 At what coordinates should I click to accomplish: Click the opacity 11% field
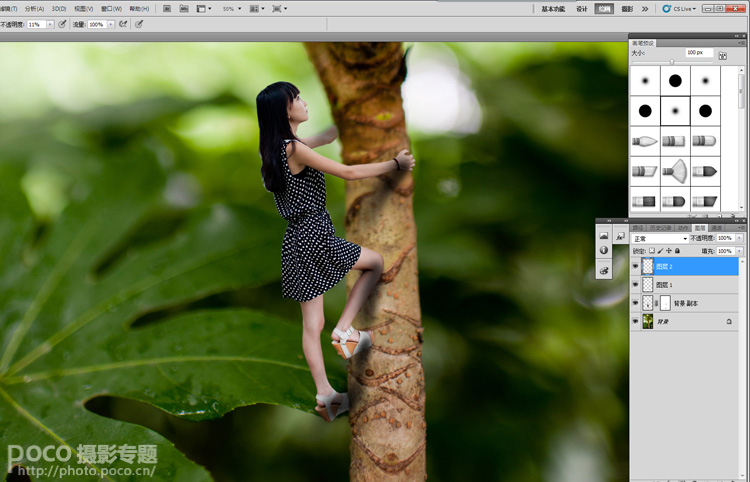click(36, 24)
